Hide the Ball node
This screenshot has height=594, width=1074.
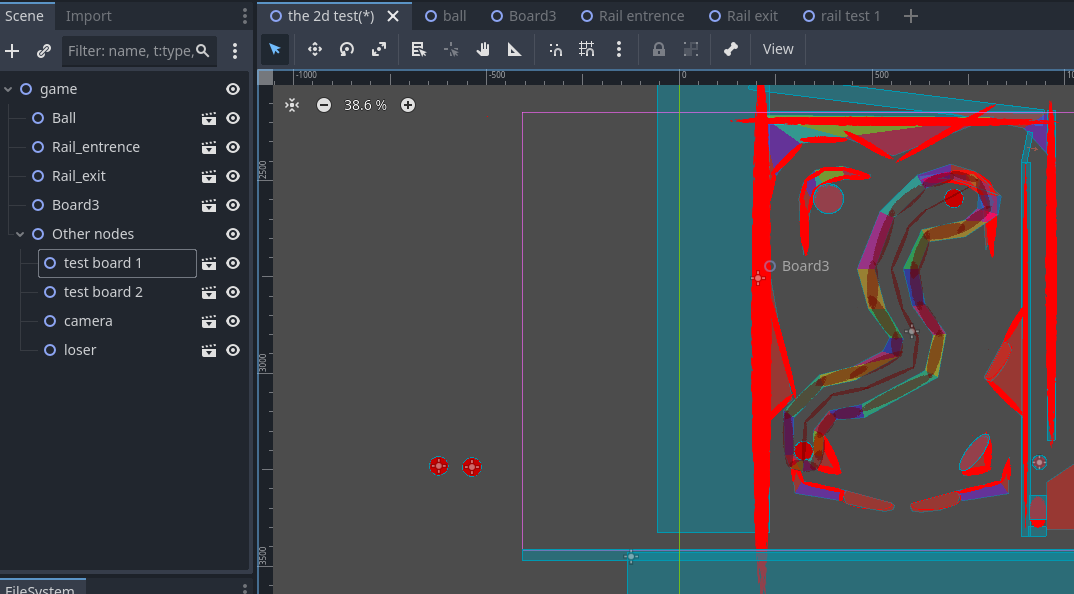233,118
